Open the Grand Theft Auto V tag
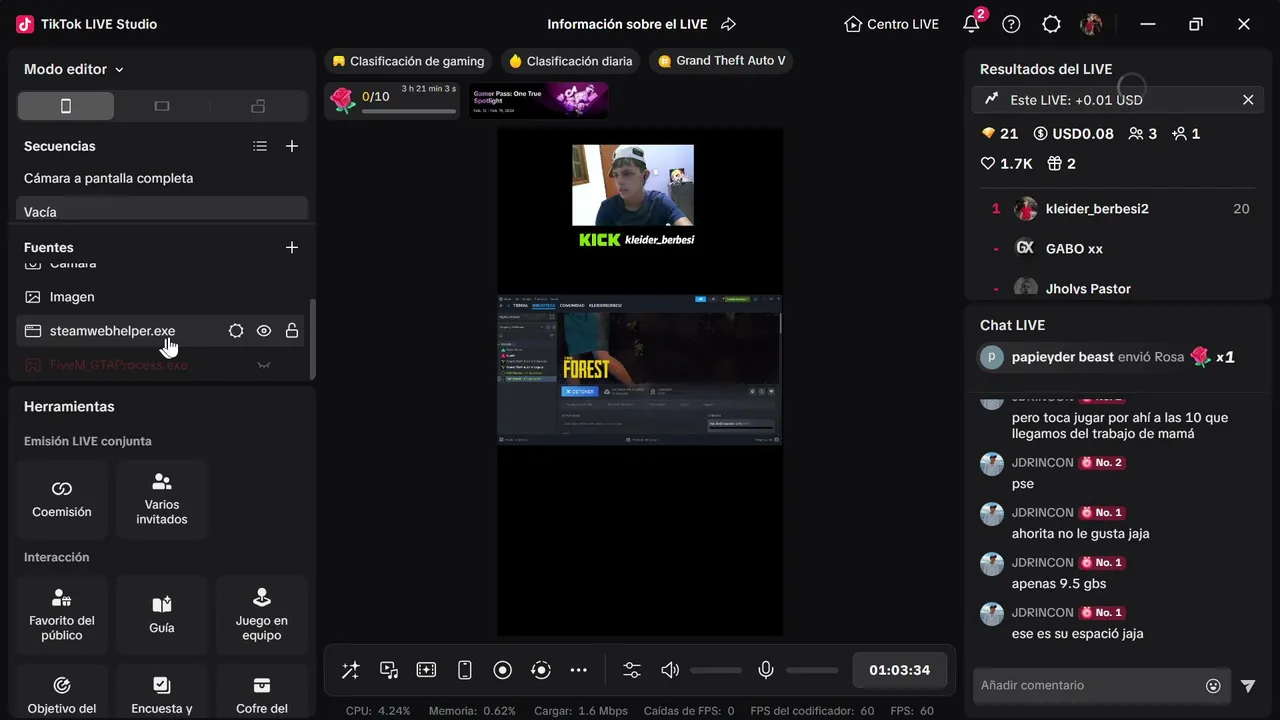The image size is (1280, 720). coord(721,61)
